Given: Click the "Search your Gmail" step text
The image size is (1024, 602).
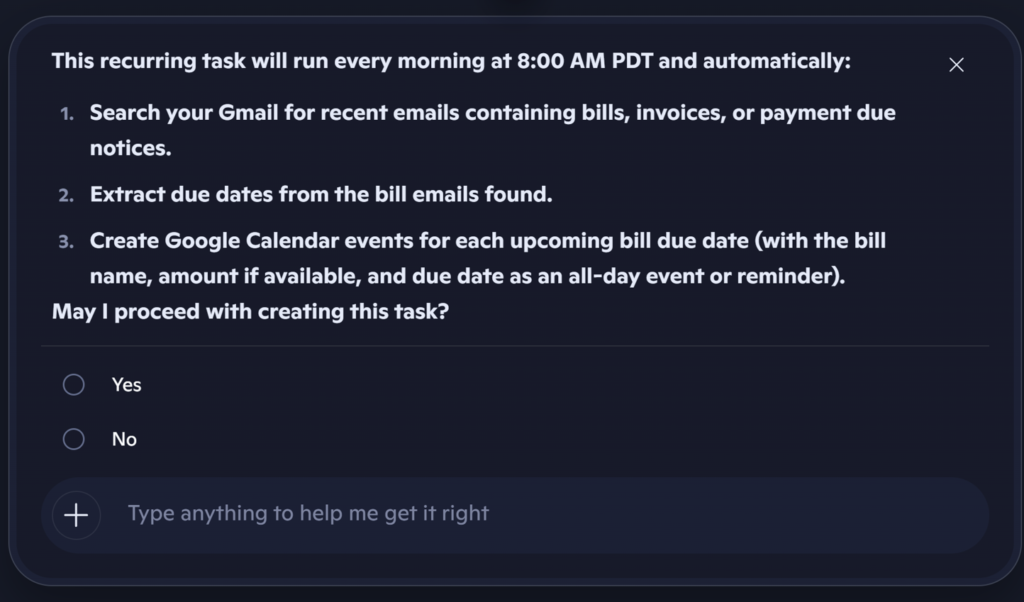Looking at the screenshot, I should [492, 112].
